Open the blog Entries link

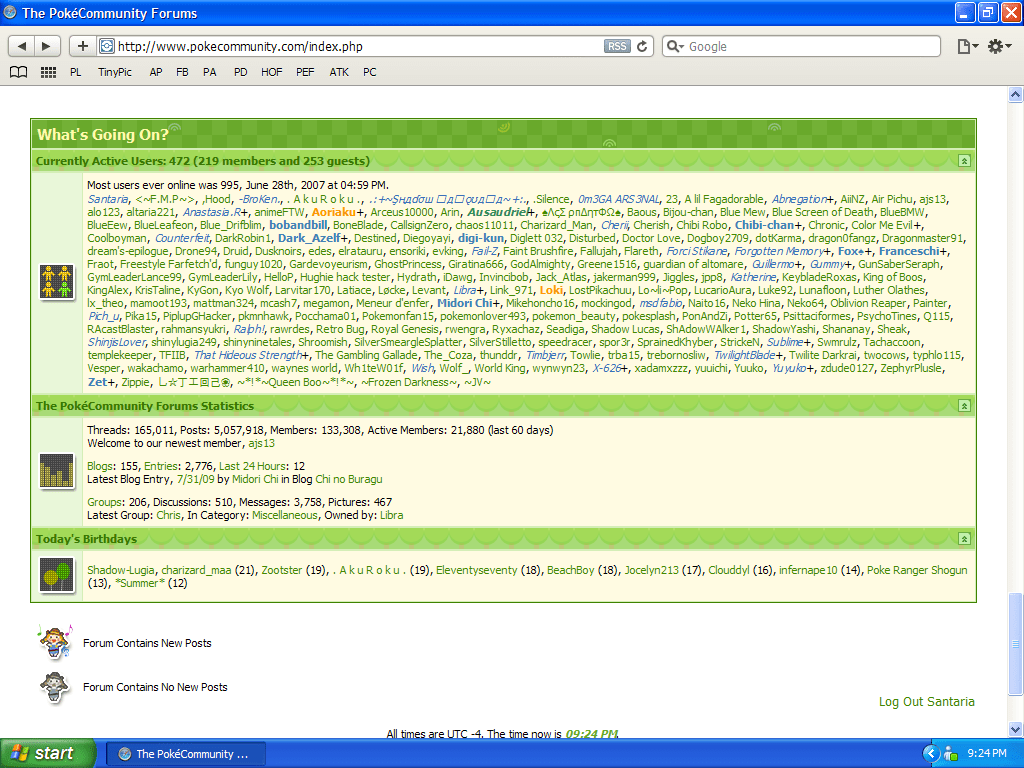pos(161,466)
